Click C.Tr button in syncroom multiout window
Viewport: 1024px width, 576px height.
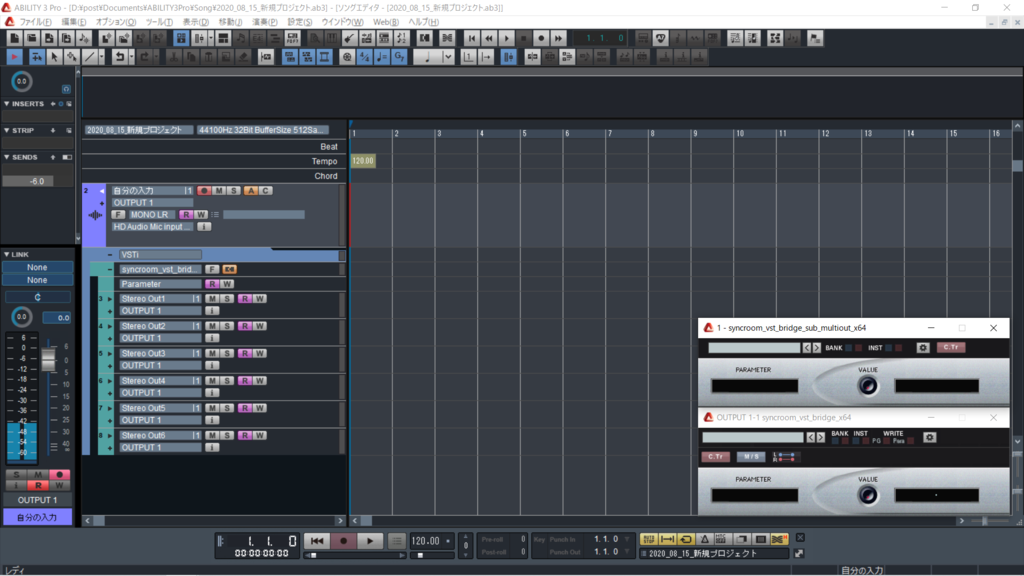[951, 347]
